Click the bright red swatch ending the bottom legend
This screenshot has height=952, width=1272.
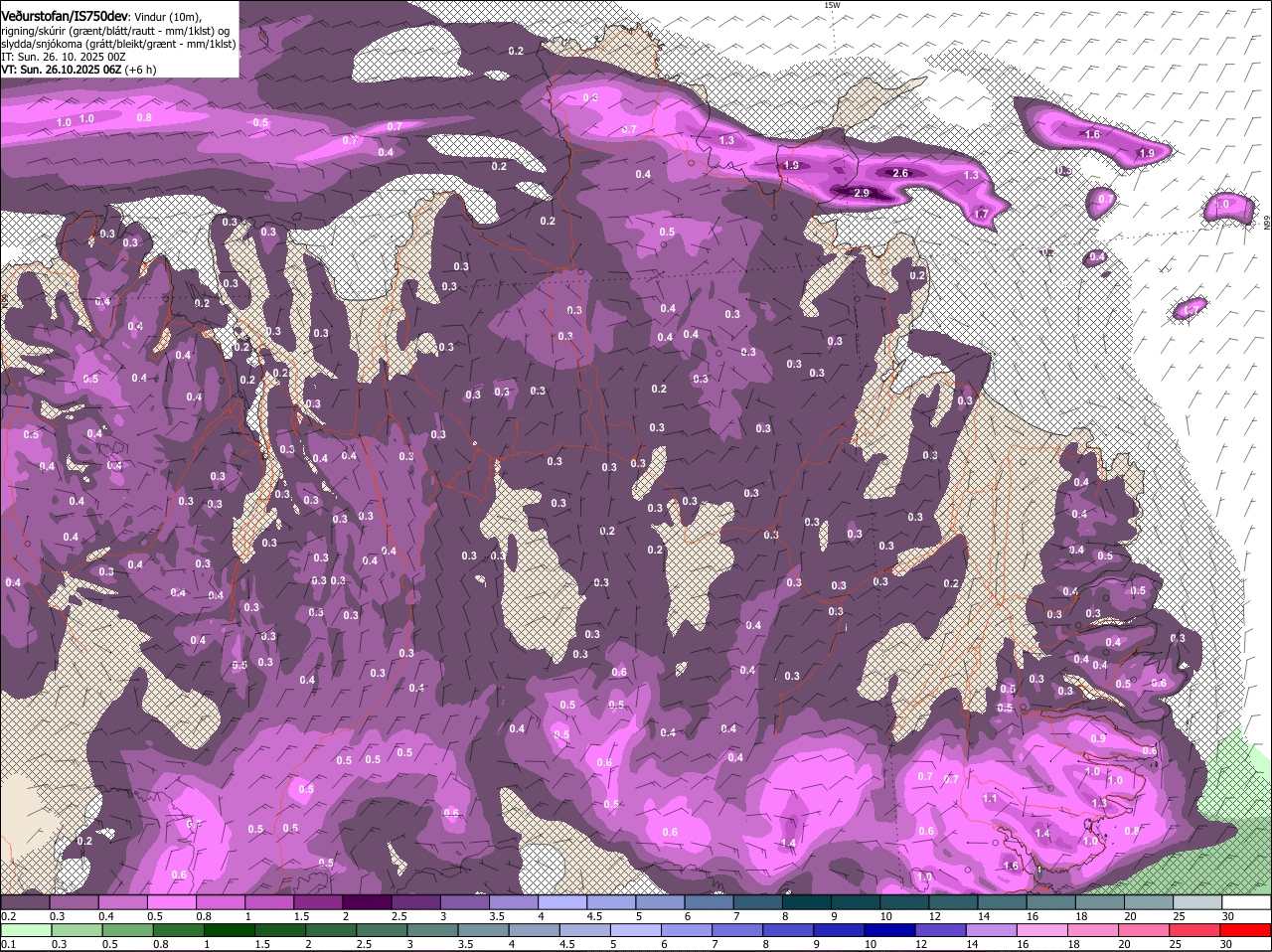1246,930
